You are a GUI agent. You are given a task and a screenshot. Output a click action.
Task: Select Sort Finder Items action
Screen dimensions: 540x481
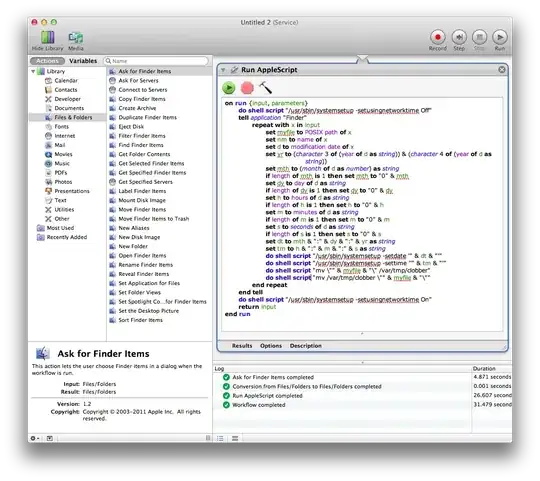coord(140,320)
